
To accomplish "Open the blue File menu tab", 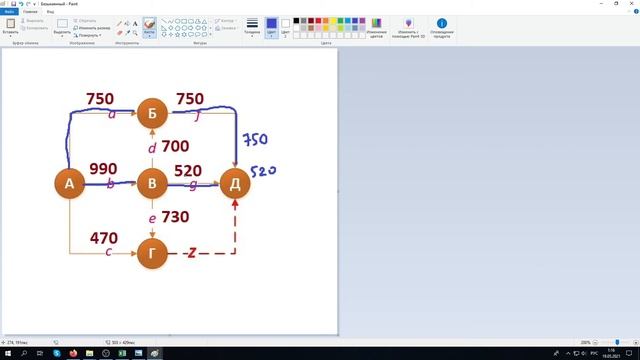I will click(x=9, y=11).
